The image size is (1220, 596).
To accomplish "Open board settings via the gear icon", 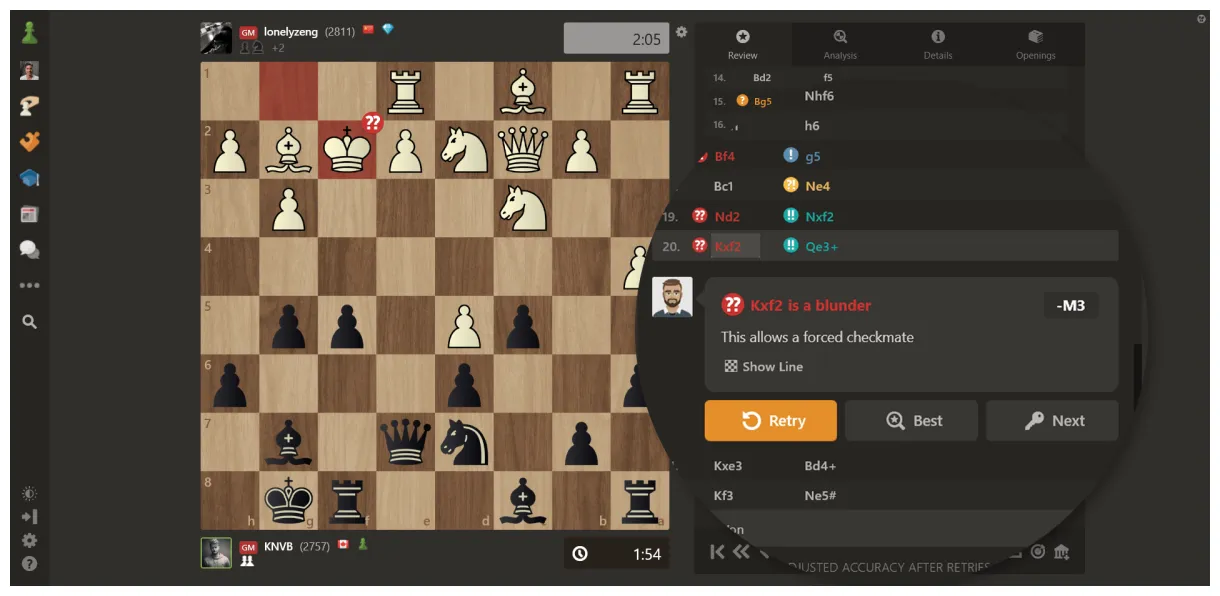I will (682, 31).
